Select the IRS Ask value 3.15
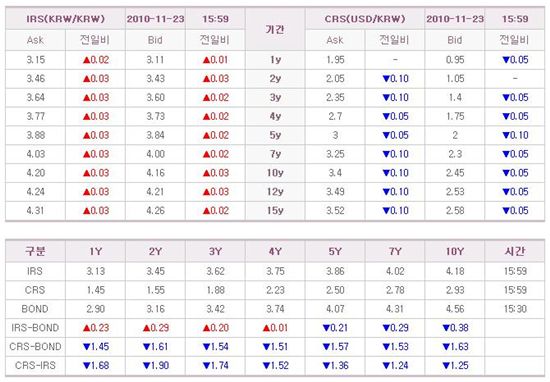 pyautogui.click(x=36, y=60)
